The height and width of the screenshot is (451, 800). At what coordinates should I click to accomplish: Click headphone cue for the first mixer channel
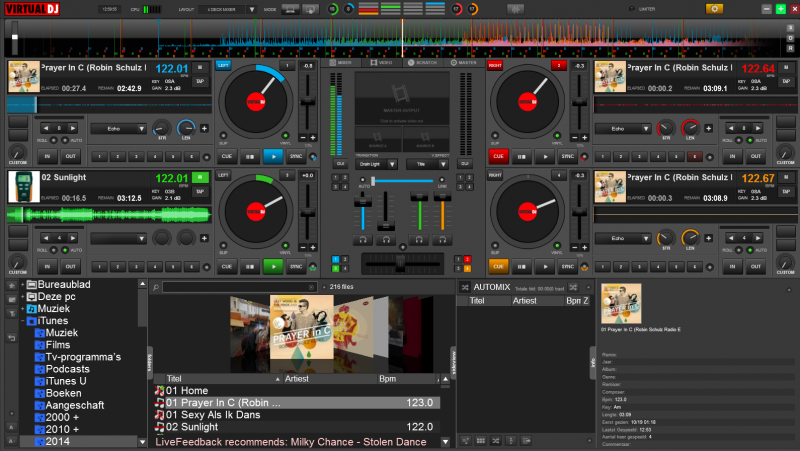(x=363, y=239)
